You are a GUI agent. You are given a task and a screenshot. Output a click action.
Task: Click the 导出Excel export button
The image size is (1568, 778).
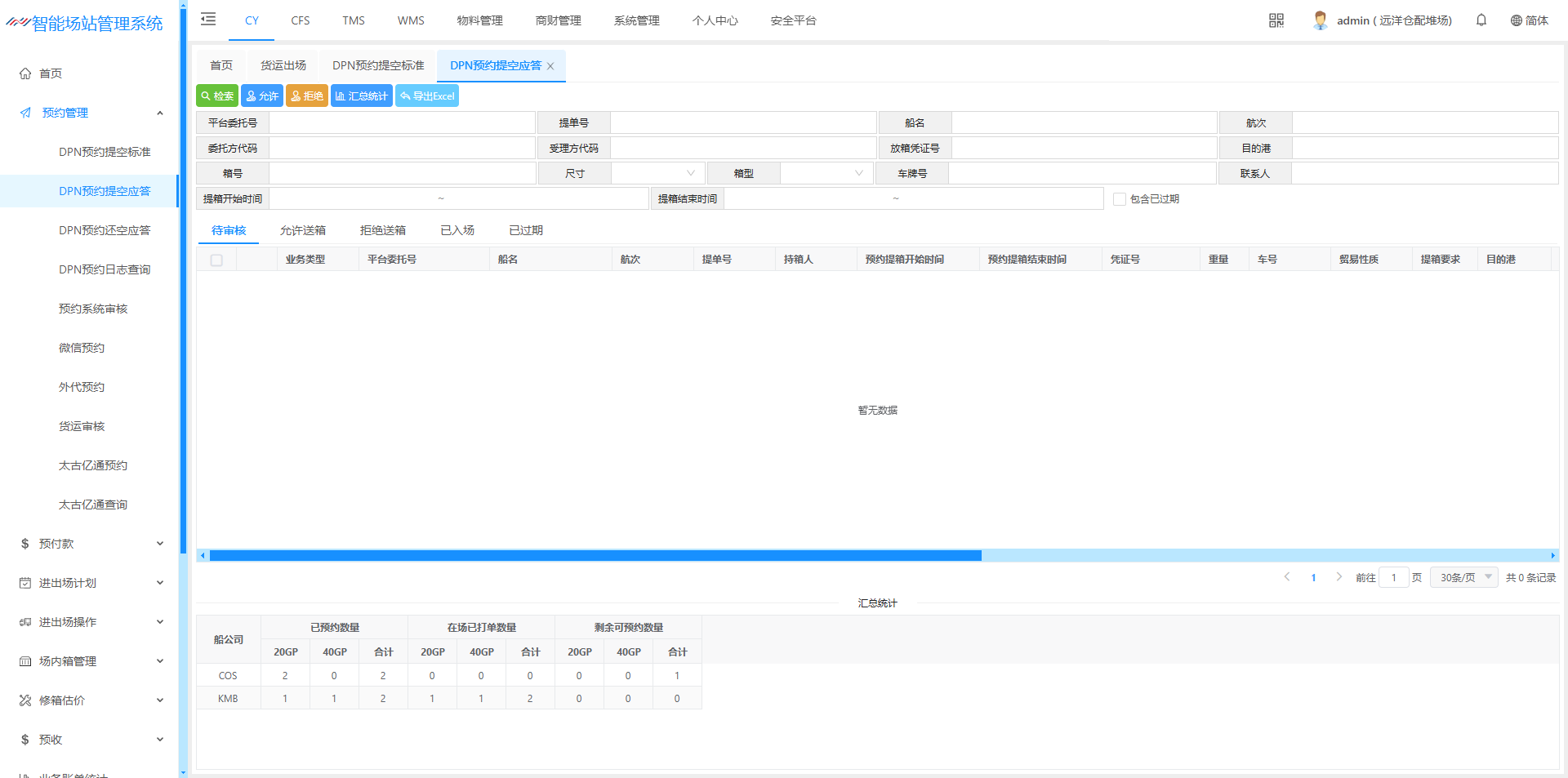tap(427, 96)
